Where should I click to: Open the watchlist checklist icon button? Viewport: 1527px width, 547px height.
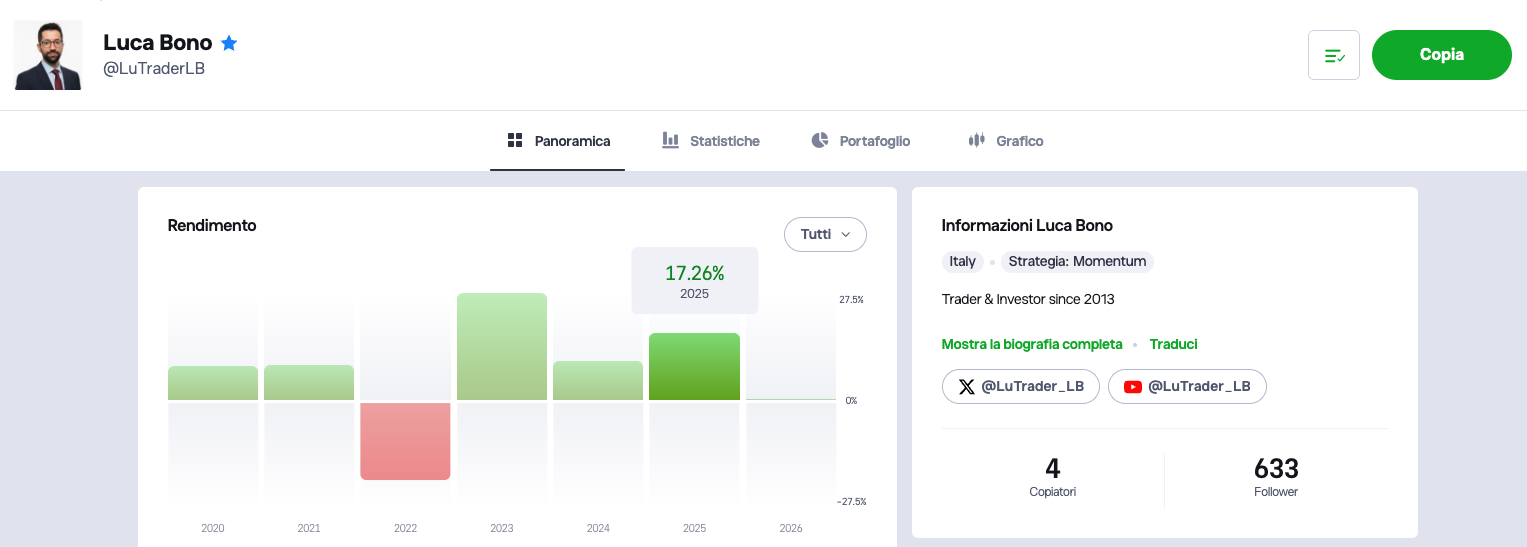tap(1334, 55)
